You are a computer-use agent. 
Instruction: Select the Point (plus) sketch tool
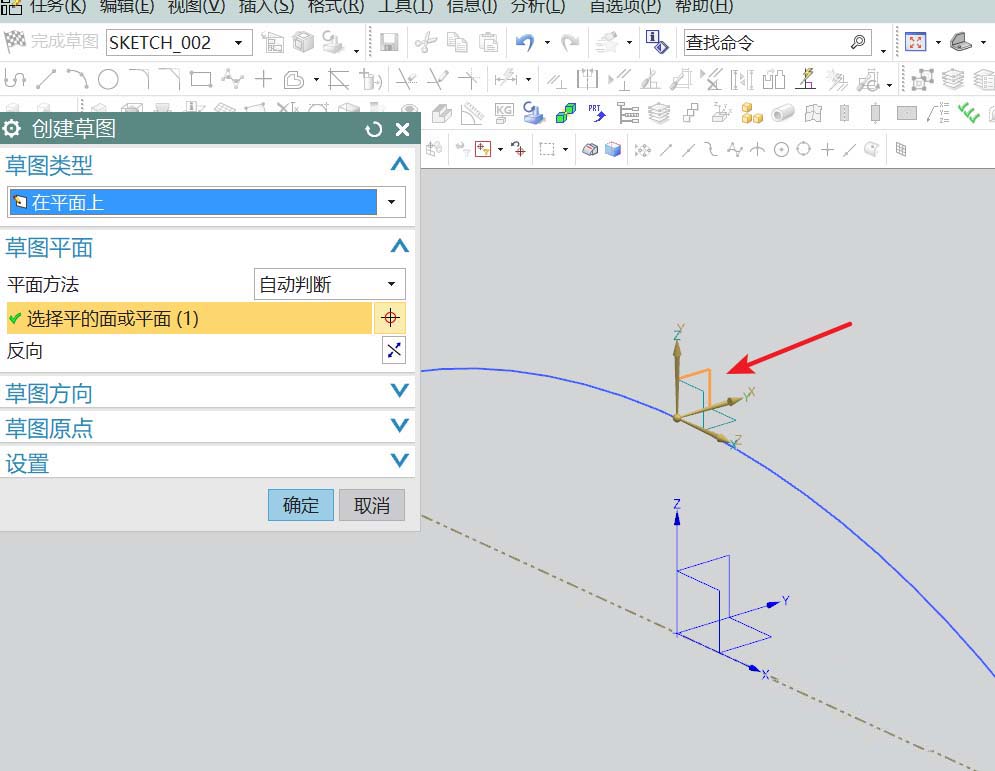(263, 79)
